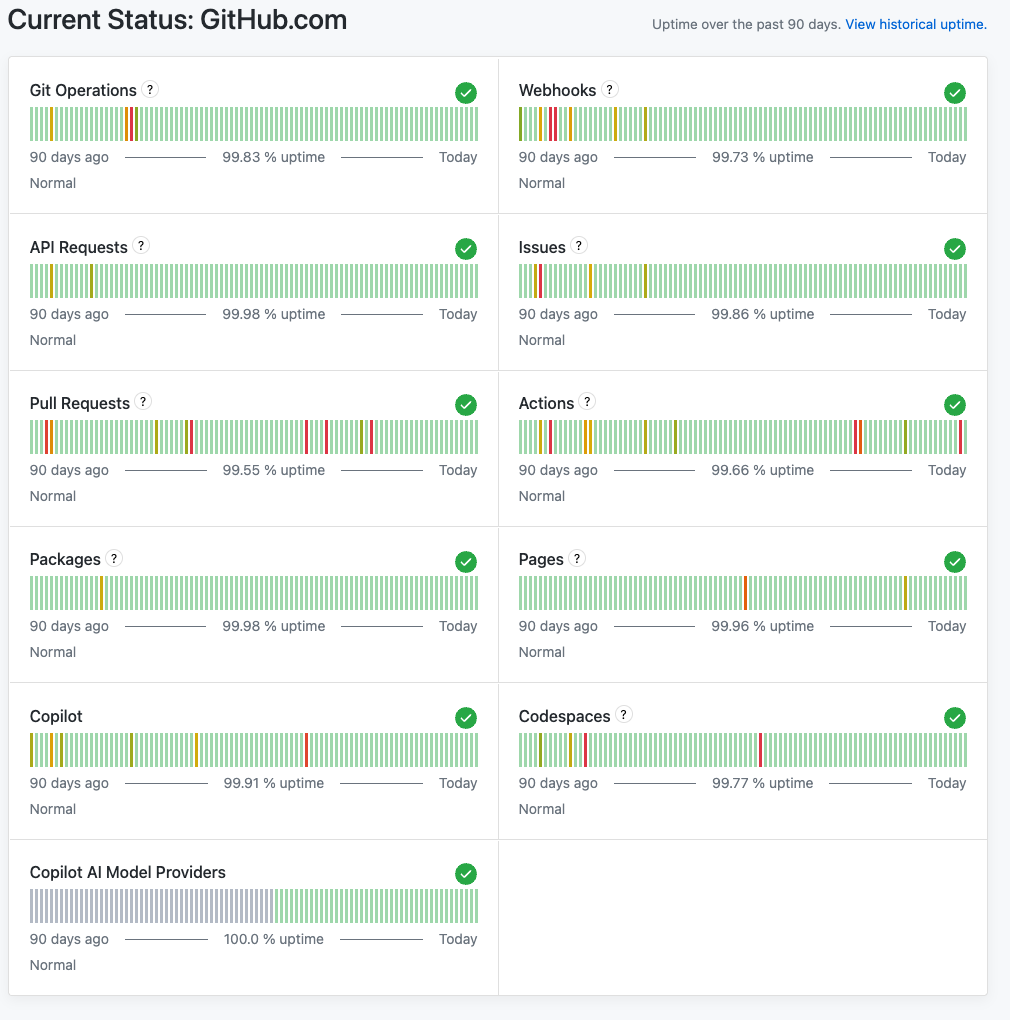Select the Actions component title

click(546, 403)
